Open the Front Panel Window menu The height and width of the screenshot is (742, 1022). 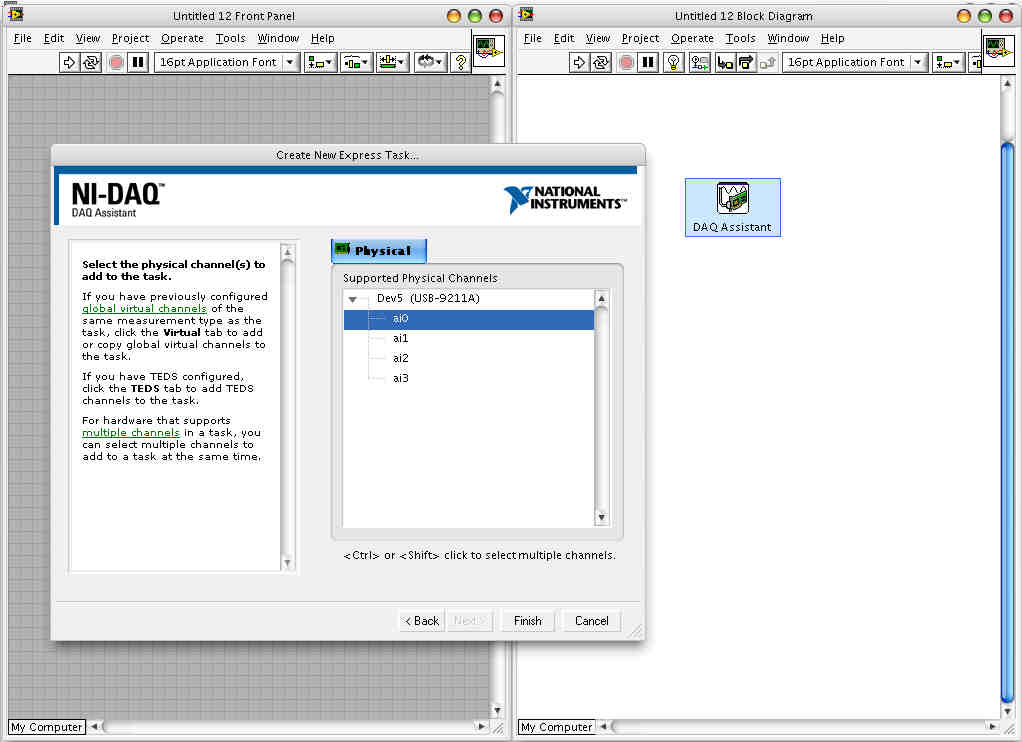coord(278,38)
